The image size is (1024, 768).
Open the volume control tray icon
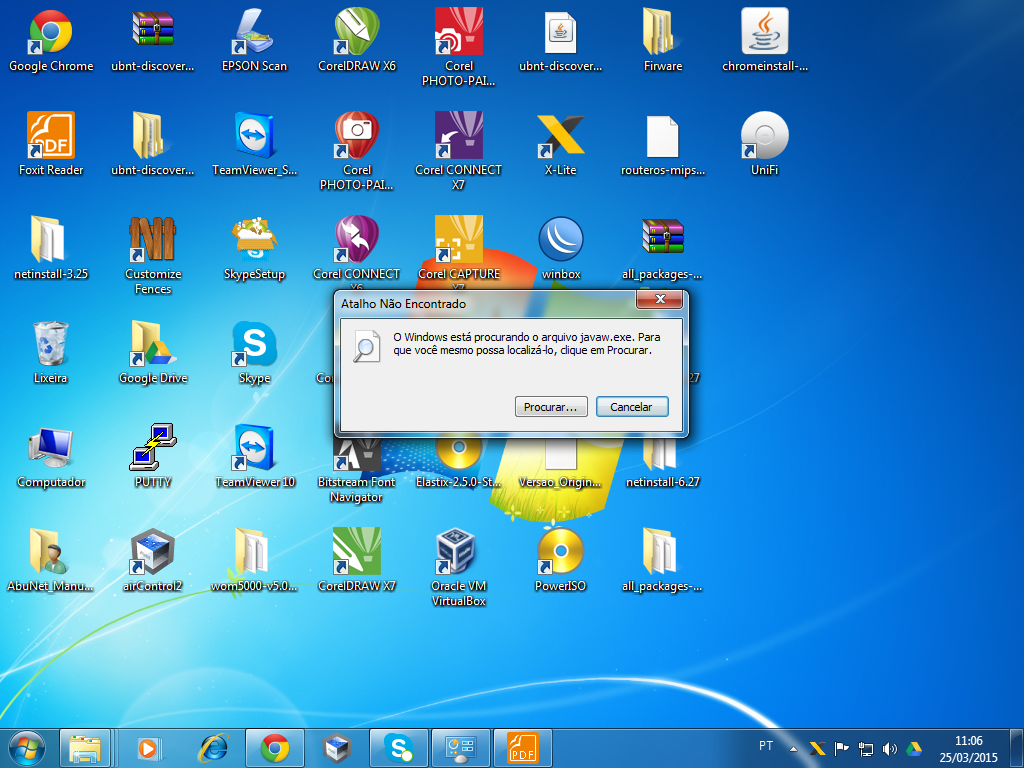click(889, 749)
